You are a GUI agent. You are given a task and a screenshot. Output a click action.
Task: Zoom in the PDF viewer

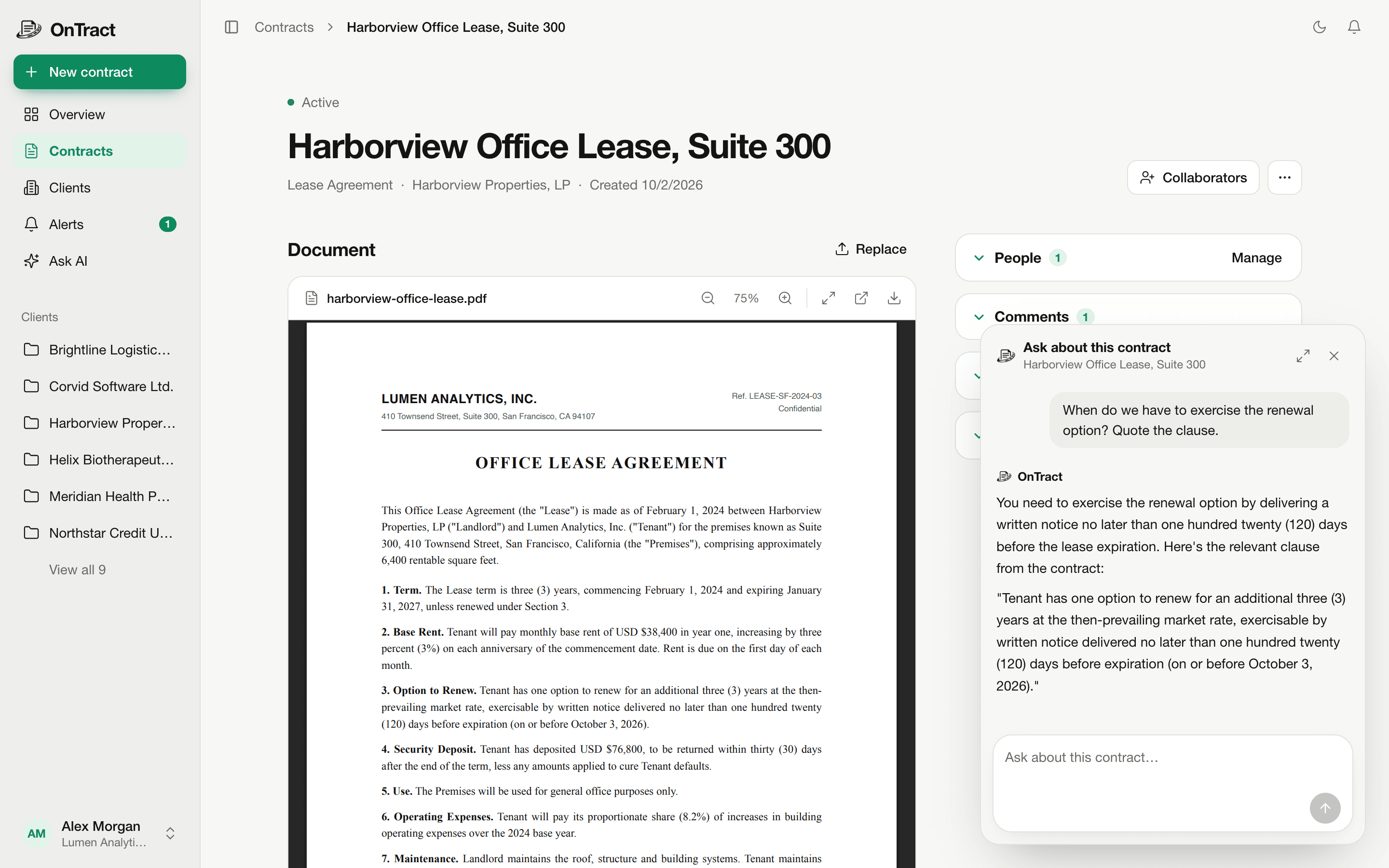coord(785,298)
